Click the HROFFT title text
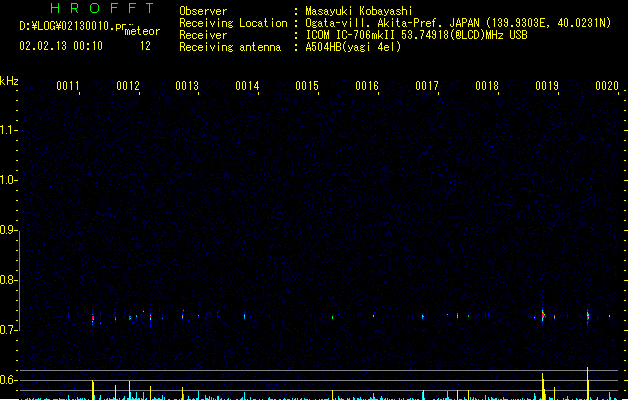Viewport: 629px width, 400px height. tap(102, 8)
